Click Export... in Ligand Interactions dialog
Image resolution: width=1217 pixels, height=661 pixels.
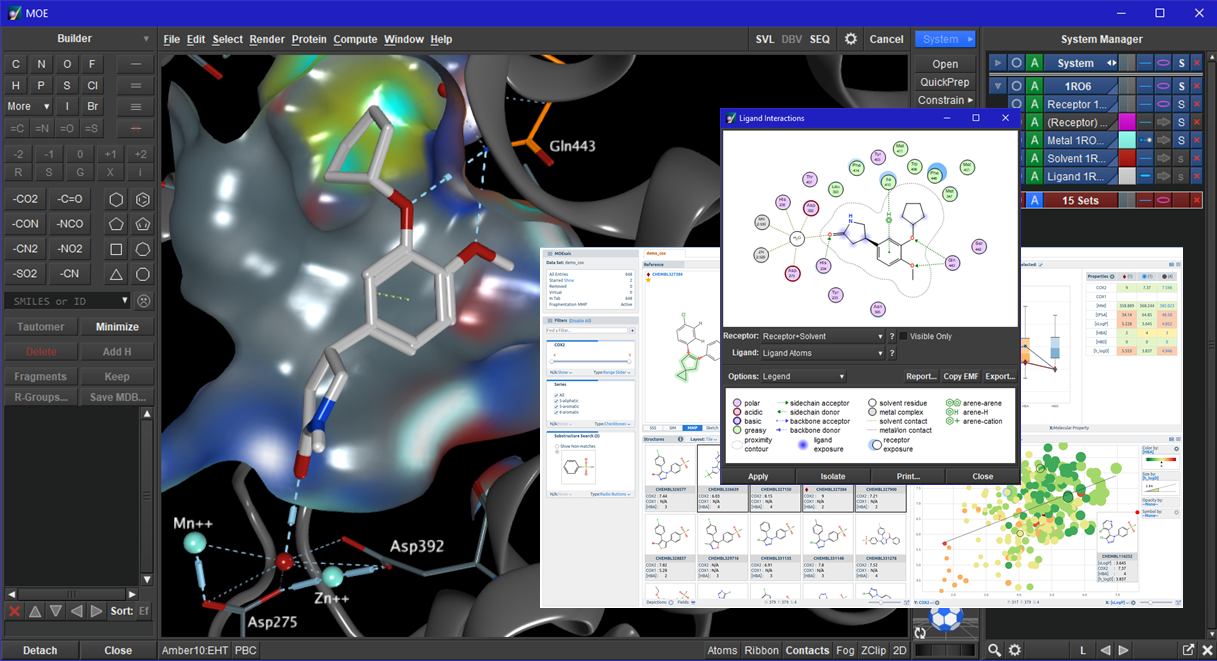(1000, 376)
